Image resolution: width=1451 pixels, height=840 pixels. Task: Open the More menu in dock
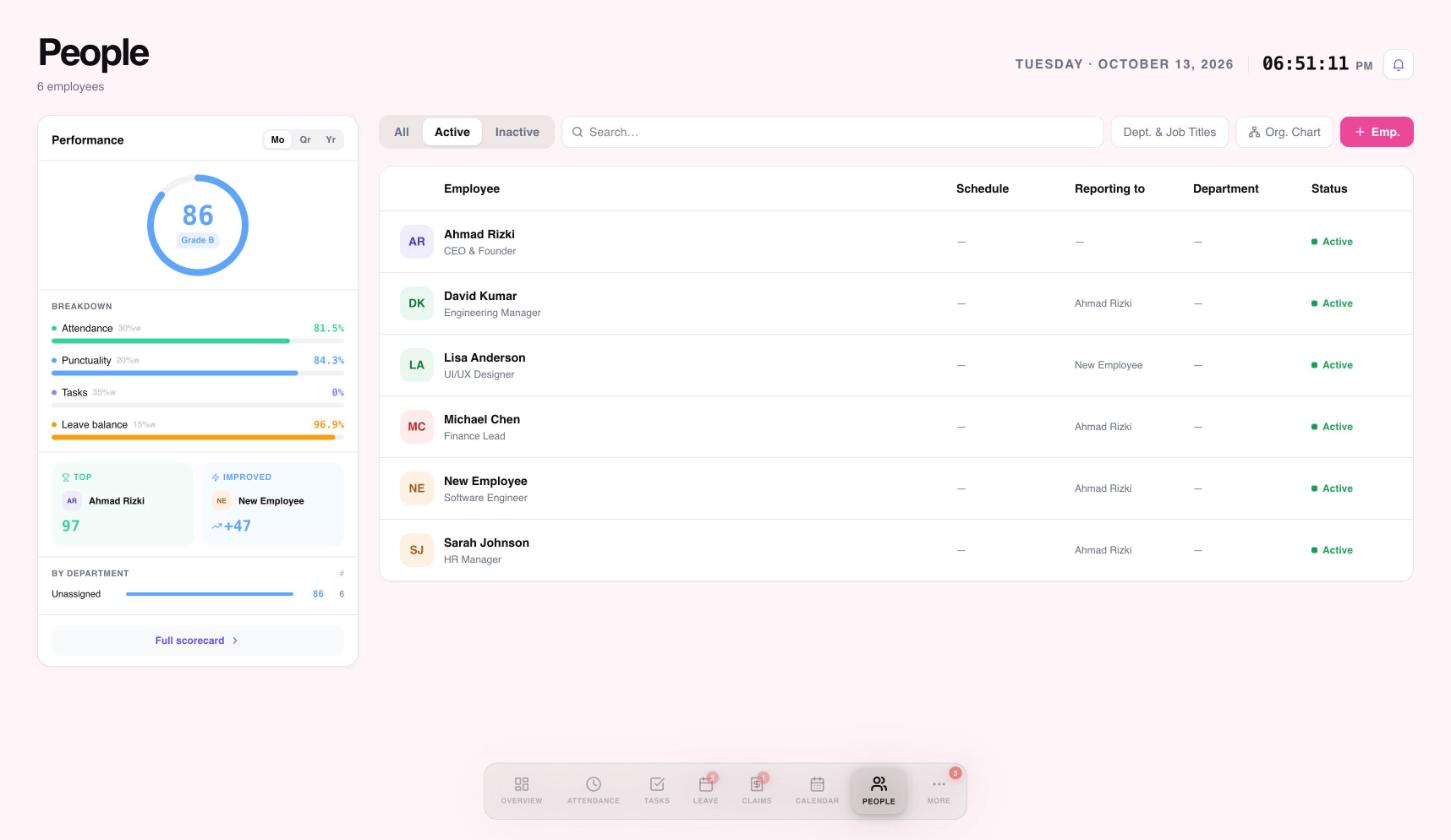point(938,790)
